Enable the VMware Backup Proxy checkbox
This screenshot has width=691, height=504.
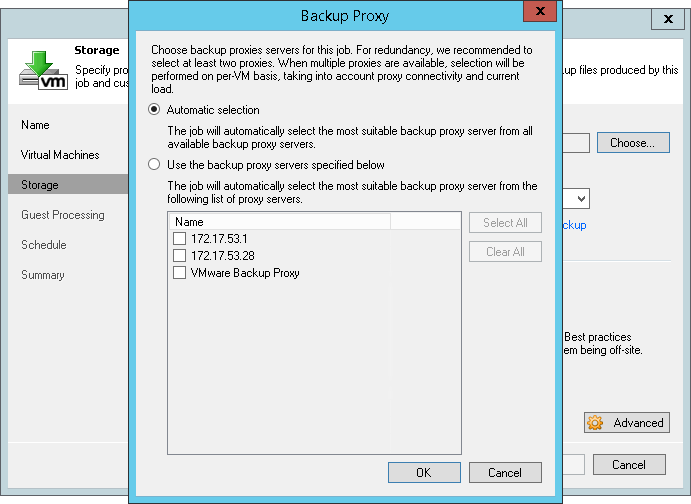tap(179, 273)
